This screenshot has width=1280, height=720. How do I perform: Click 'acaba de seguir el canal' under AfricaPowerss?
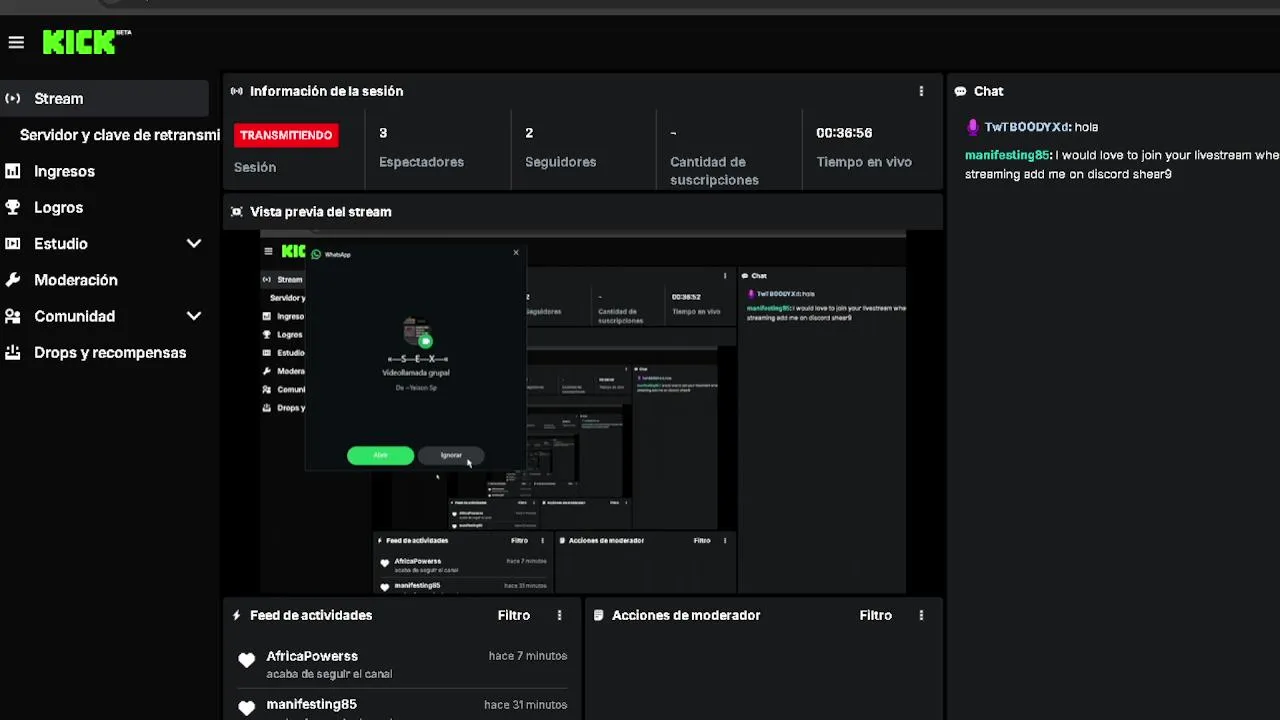point(329,674)
